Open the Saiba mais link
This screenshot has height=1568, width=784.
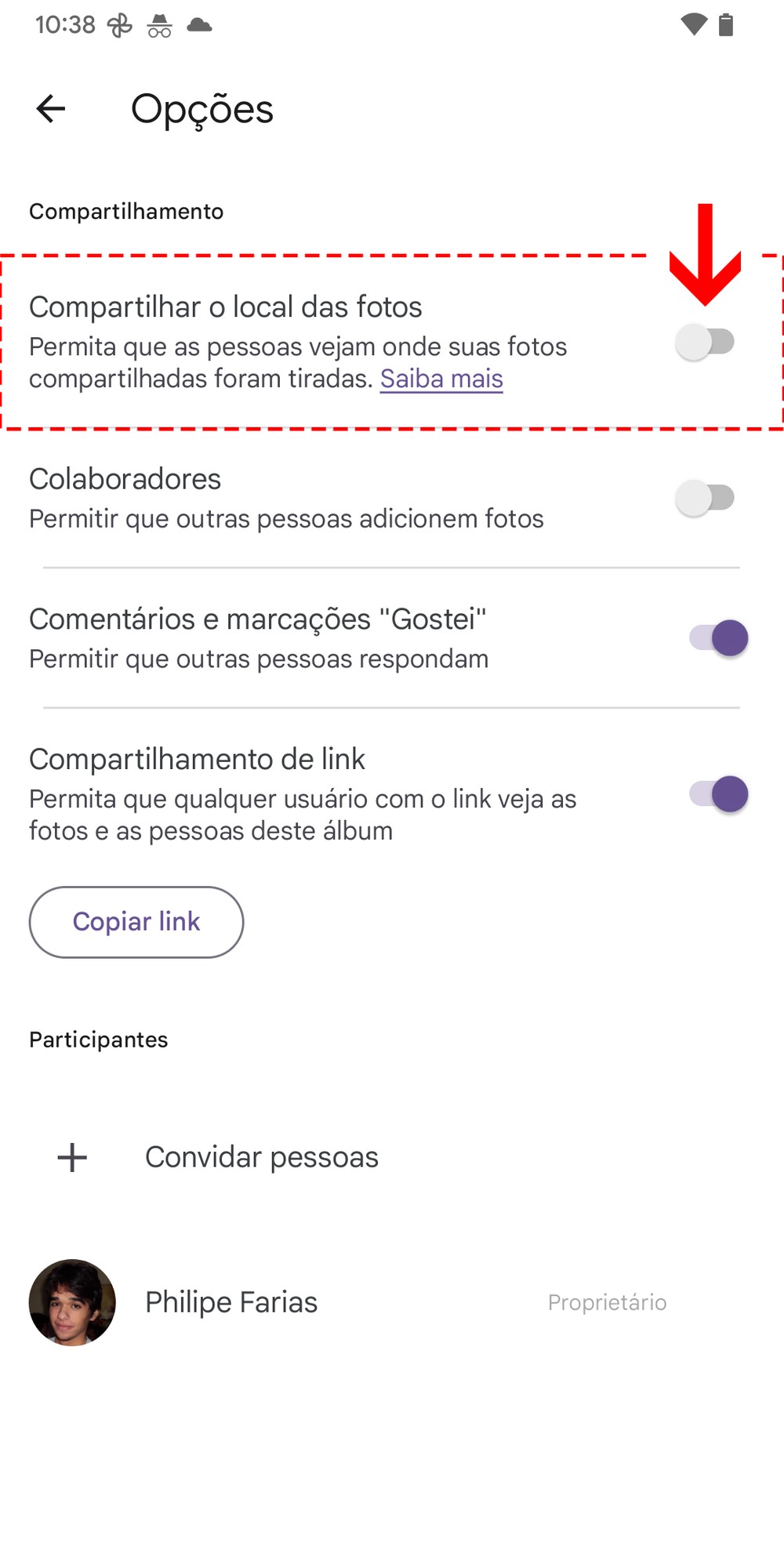click(x=441, y=379)
